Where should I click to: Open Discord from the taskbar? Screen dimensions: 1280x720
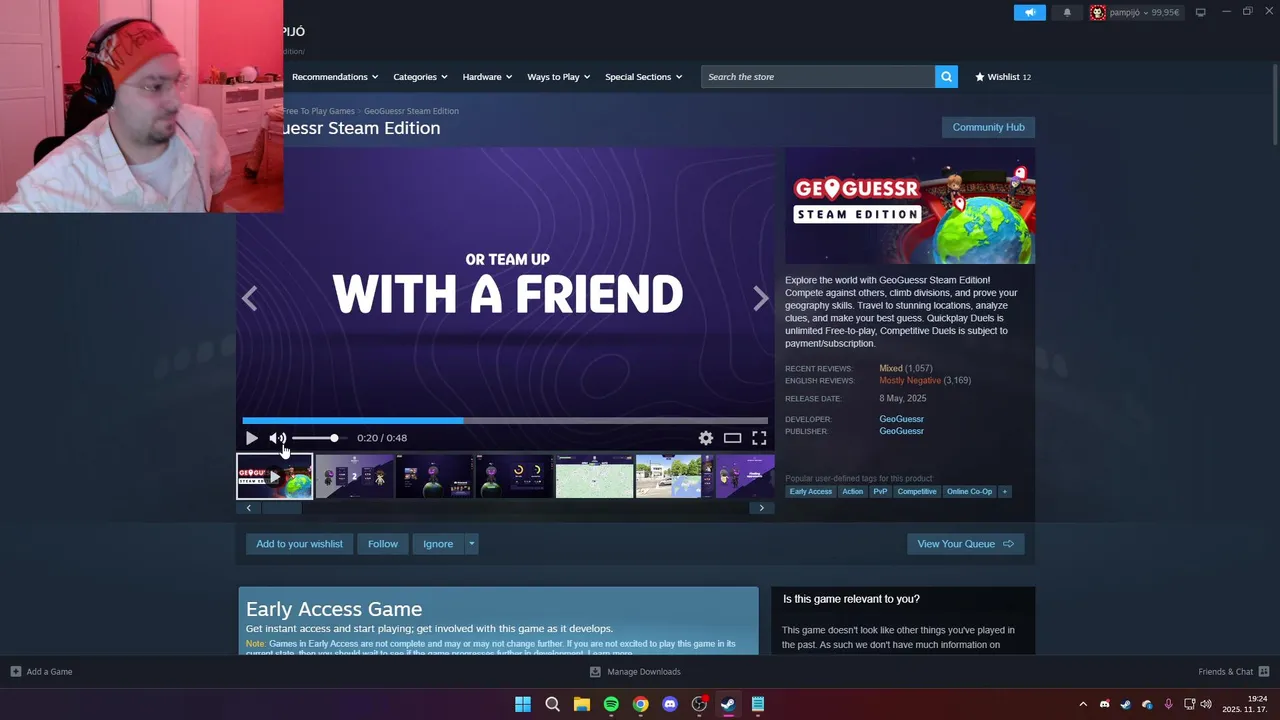coord(670,704)
